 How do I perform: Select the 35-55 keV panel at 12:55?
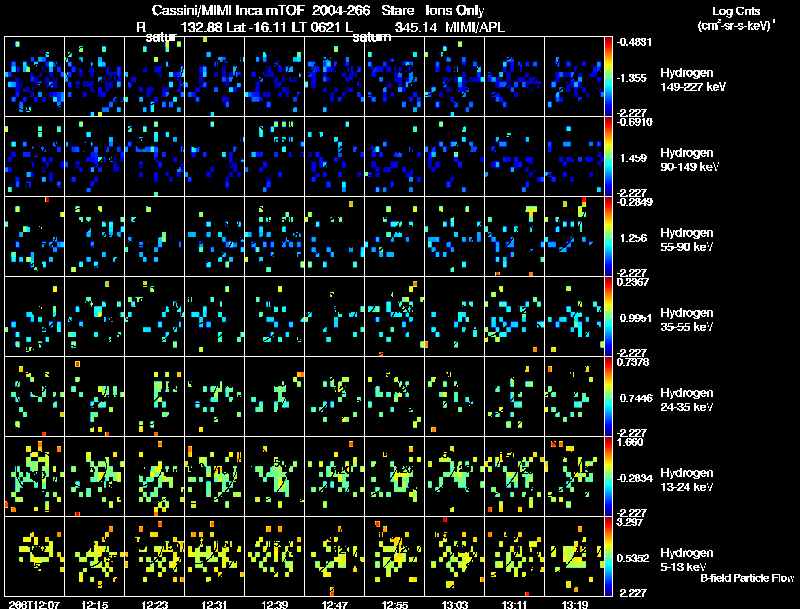[394, 317]
